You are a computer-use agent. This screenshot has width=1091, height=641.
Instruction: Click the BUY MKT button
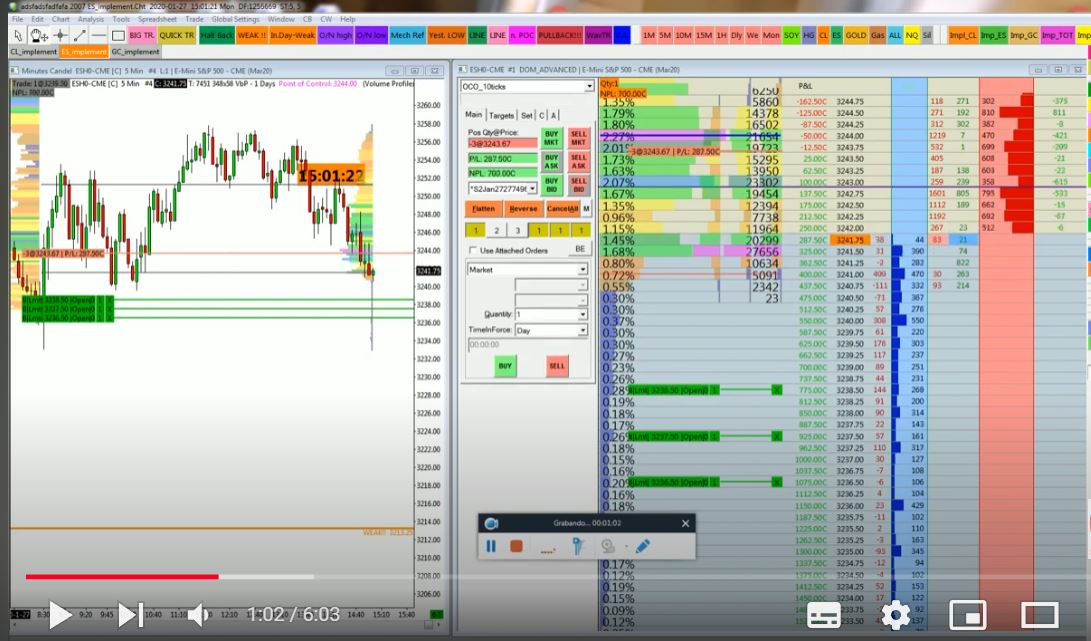tap(551, 138)
